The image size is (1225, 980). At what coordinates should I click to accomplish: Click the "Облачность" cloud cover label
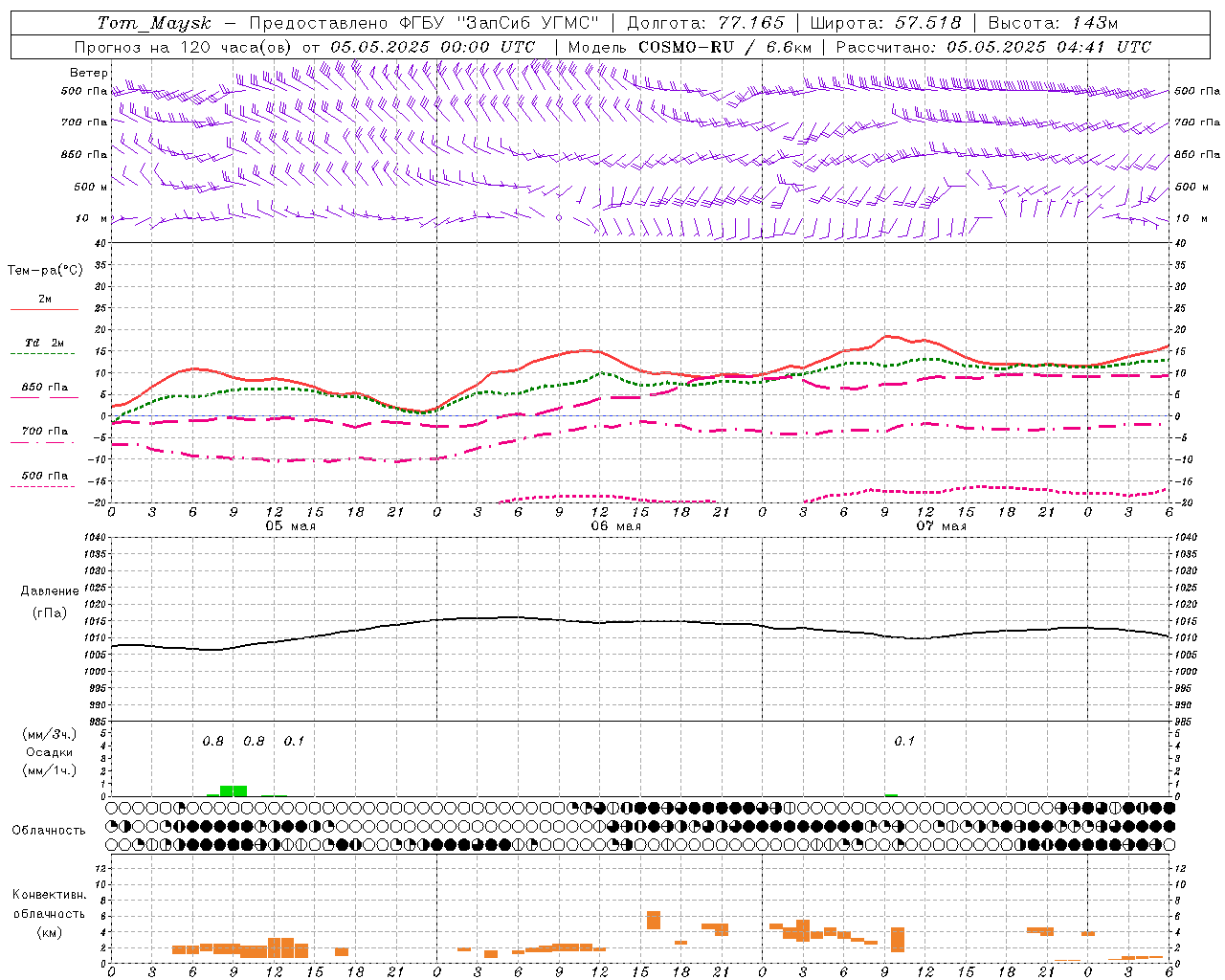49,831
